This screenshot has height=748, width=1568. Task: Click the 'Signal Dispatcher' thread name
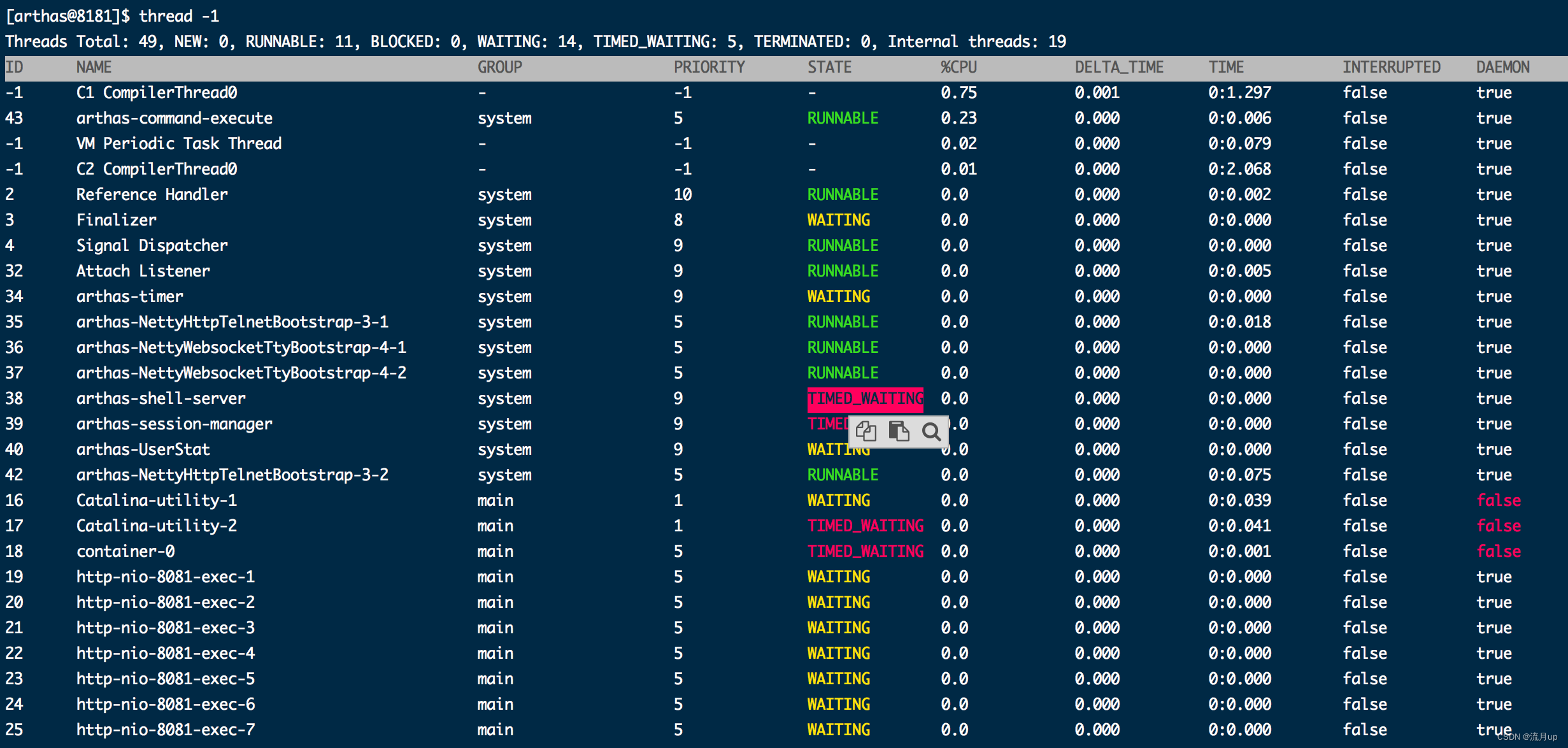click(152, 246)
